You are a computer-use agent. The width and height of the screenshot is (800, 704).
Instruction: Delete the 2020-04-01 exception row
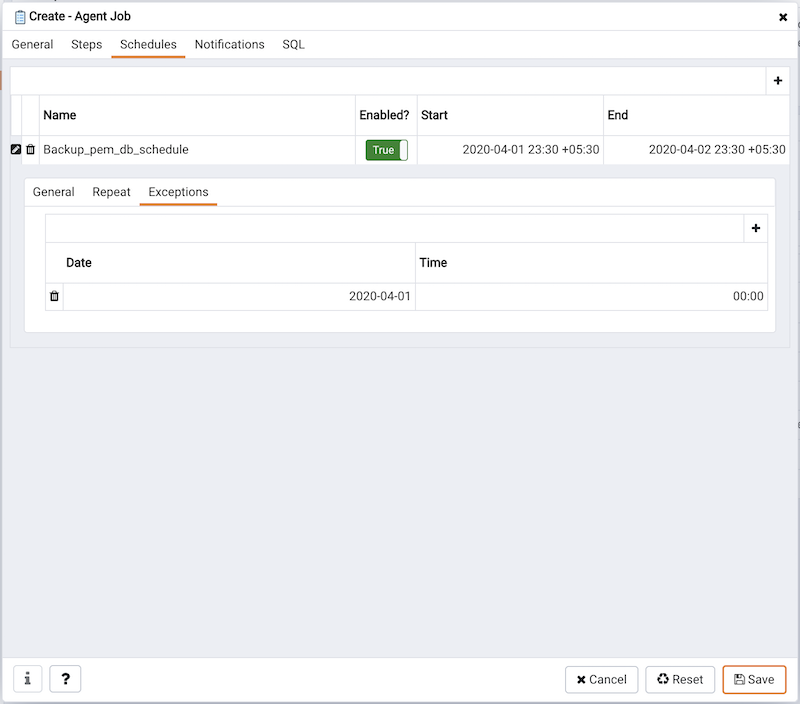pos(54,296)
